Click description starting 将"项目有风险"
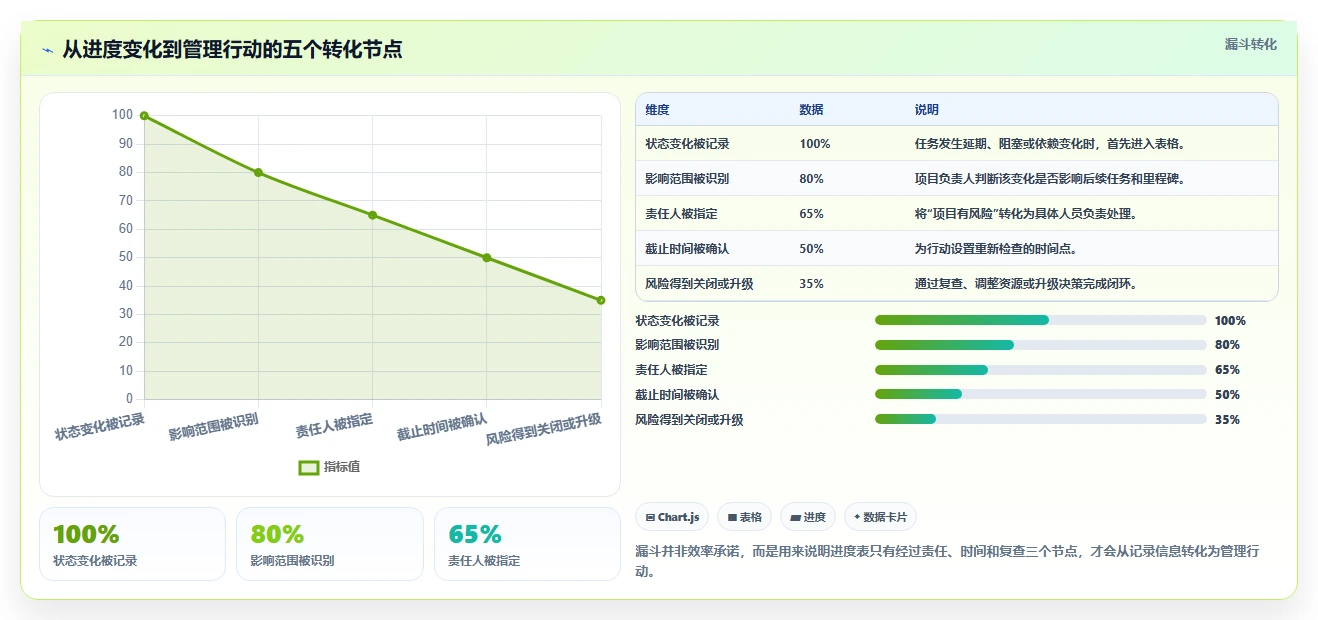1318x620 pixels. tap(1025, 214)
